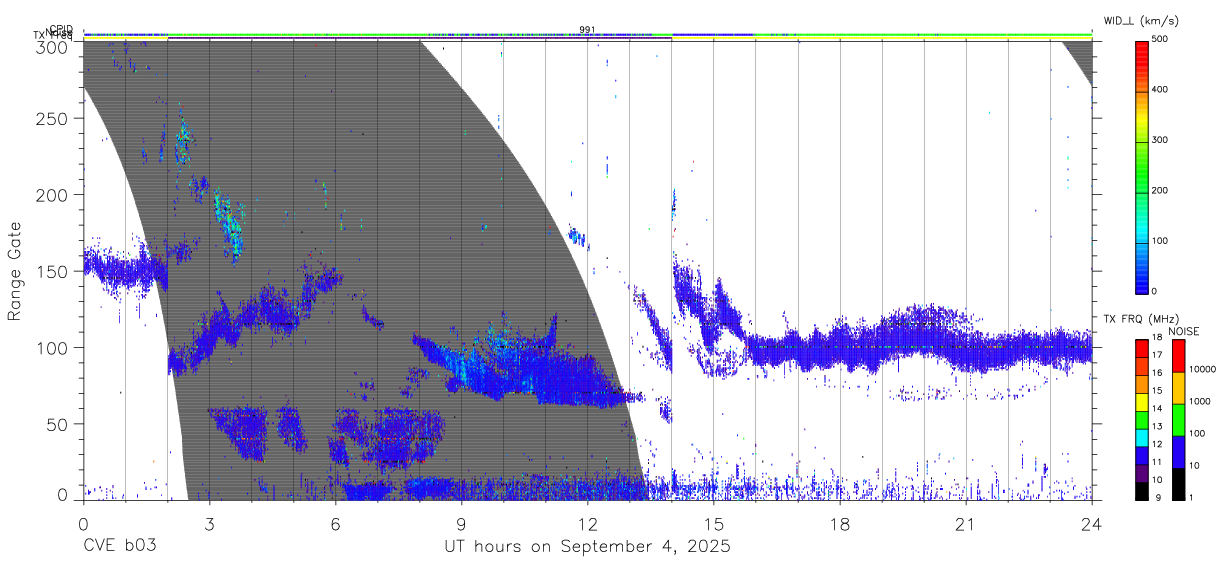Click the blue bottom section of WID colorbar
Image resolution: width=1228 pixels, height=567 pixels.
[1142, 270]
